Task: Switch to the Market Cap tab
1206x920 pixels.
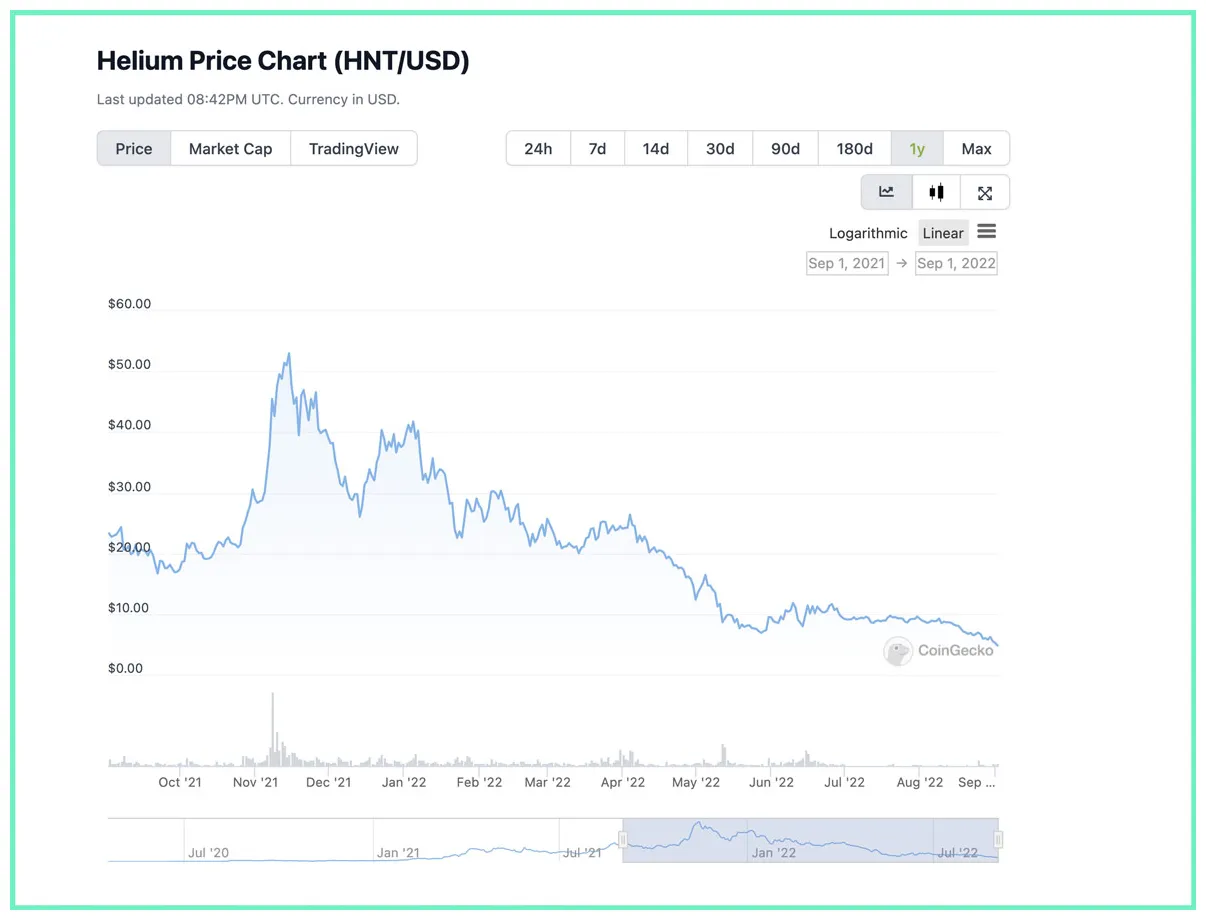Action: pyautogui.click(x=230, y=148)
